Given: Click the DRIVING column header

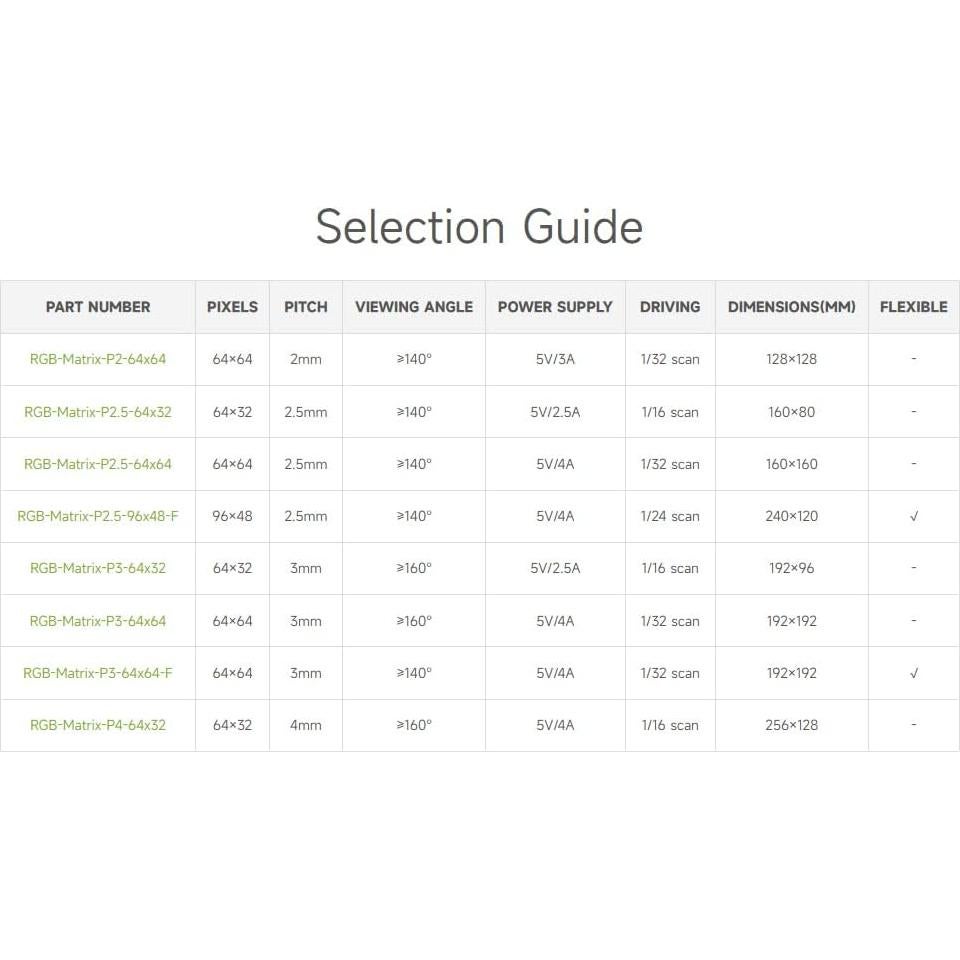Looking at the screenshot, I should tap(670, 307).
